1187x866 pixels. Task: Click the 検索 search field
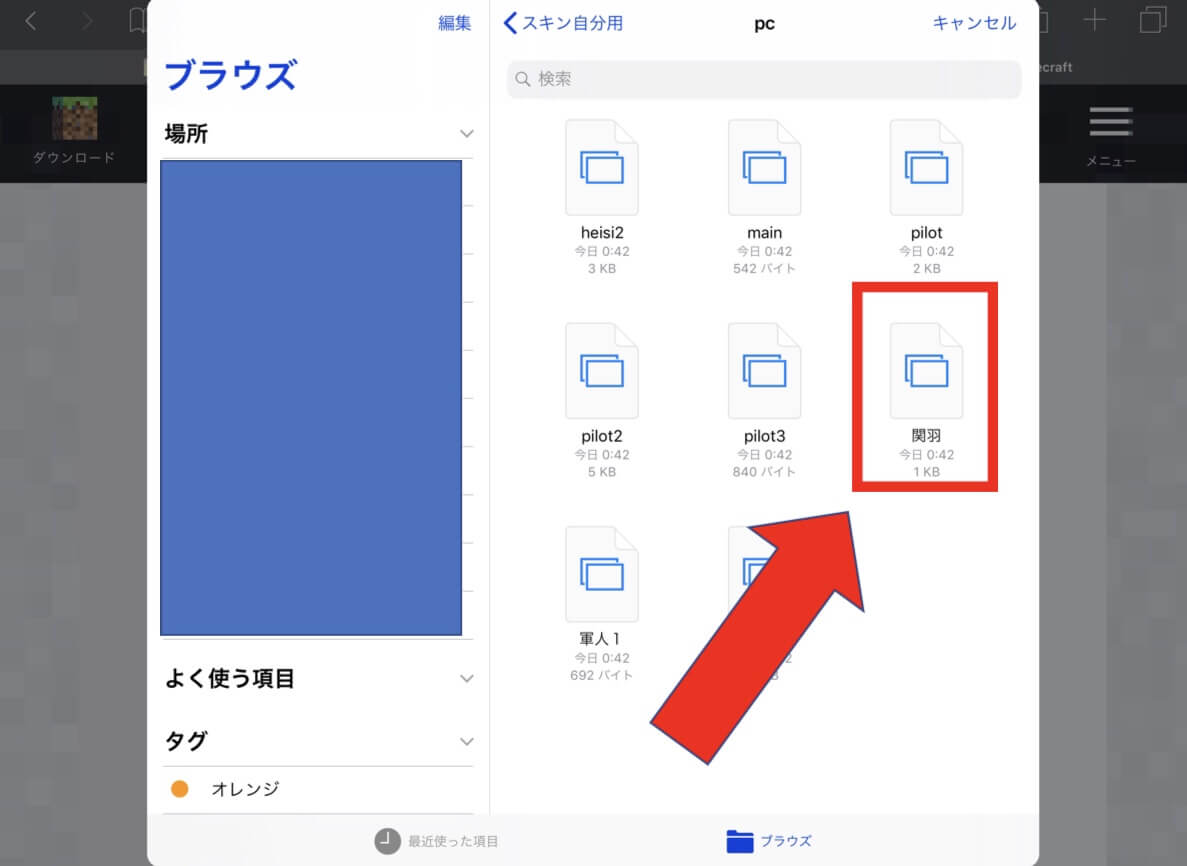point(764,79)
